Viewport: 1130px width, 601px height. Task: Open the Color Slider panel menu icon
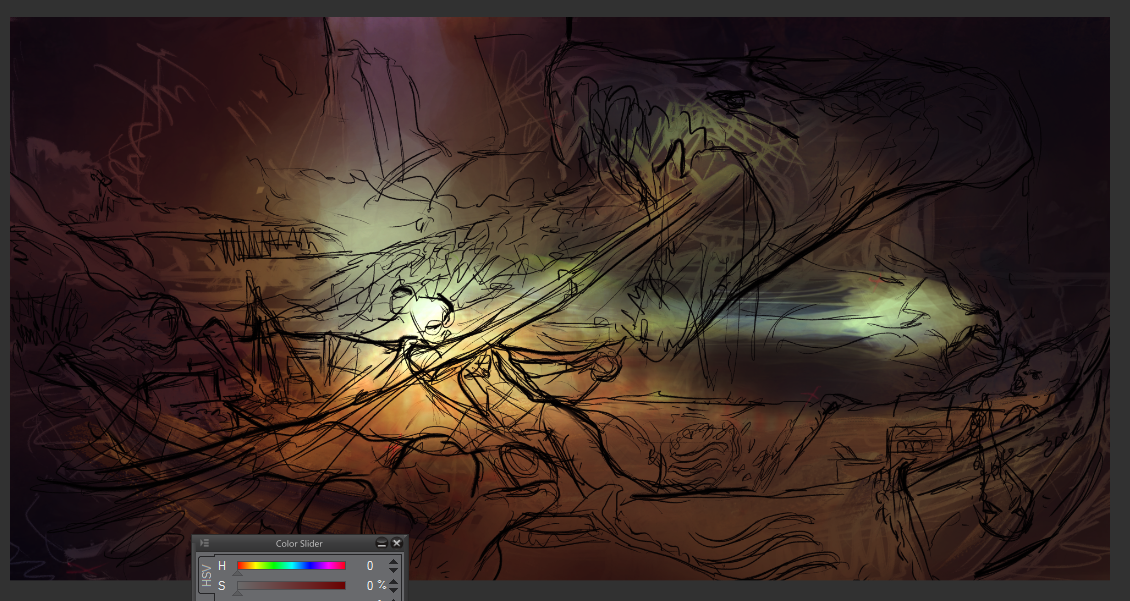[x=205, y=543]
